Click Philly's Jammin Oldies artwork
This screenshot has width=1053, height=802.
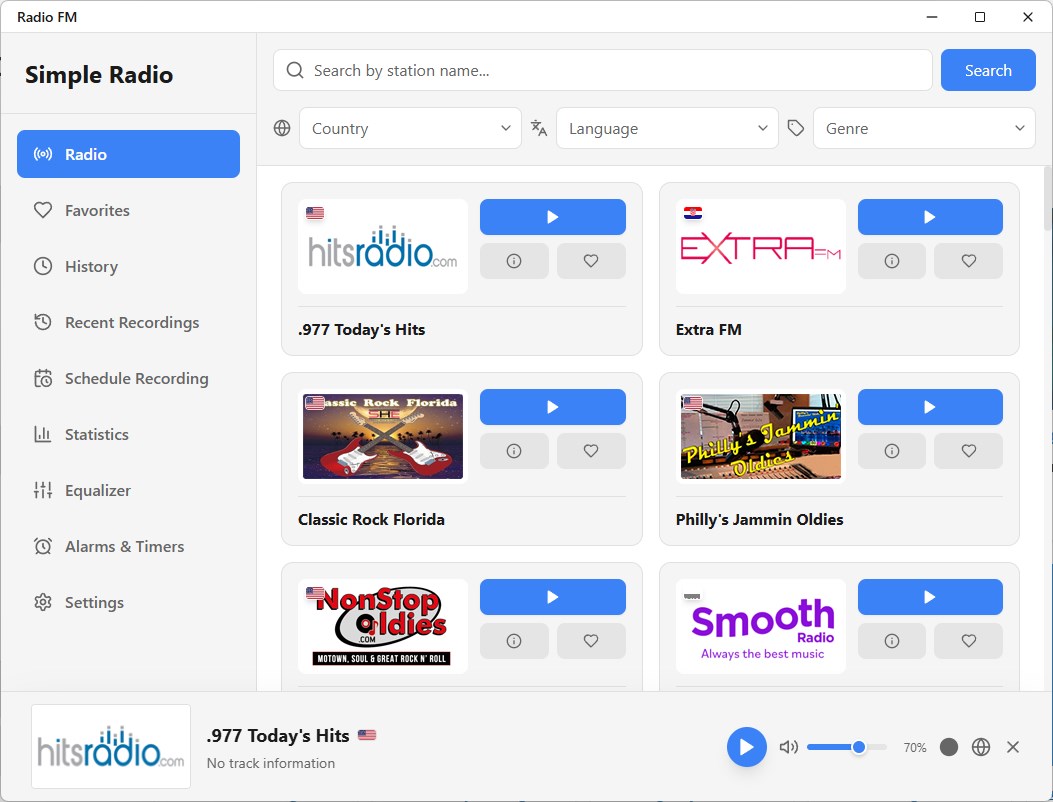760,436
